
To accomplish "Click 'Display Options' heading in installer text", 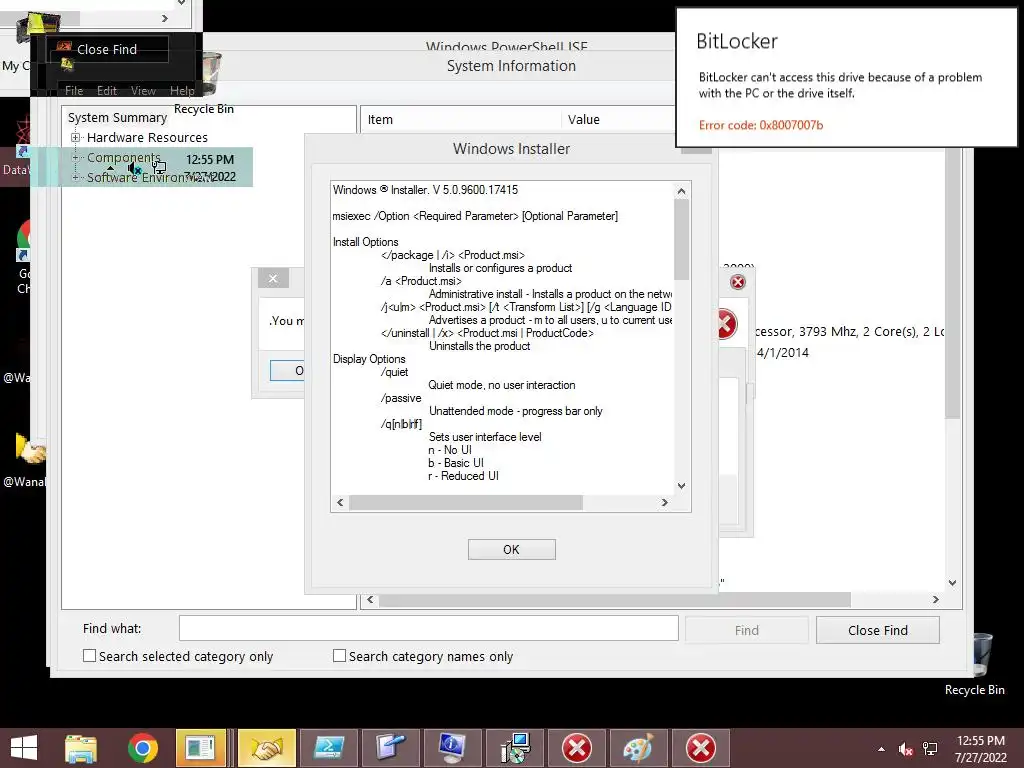I will point(369,359).
